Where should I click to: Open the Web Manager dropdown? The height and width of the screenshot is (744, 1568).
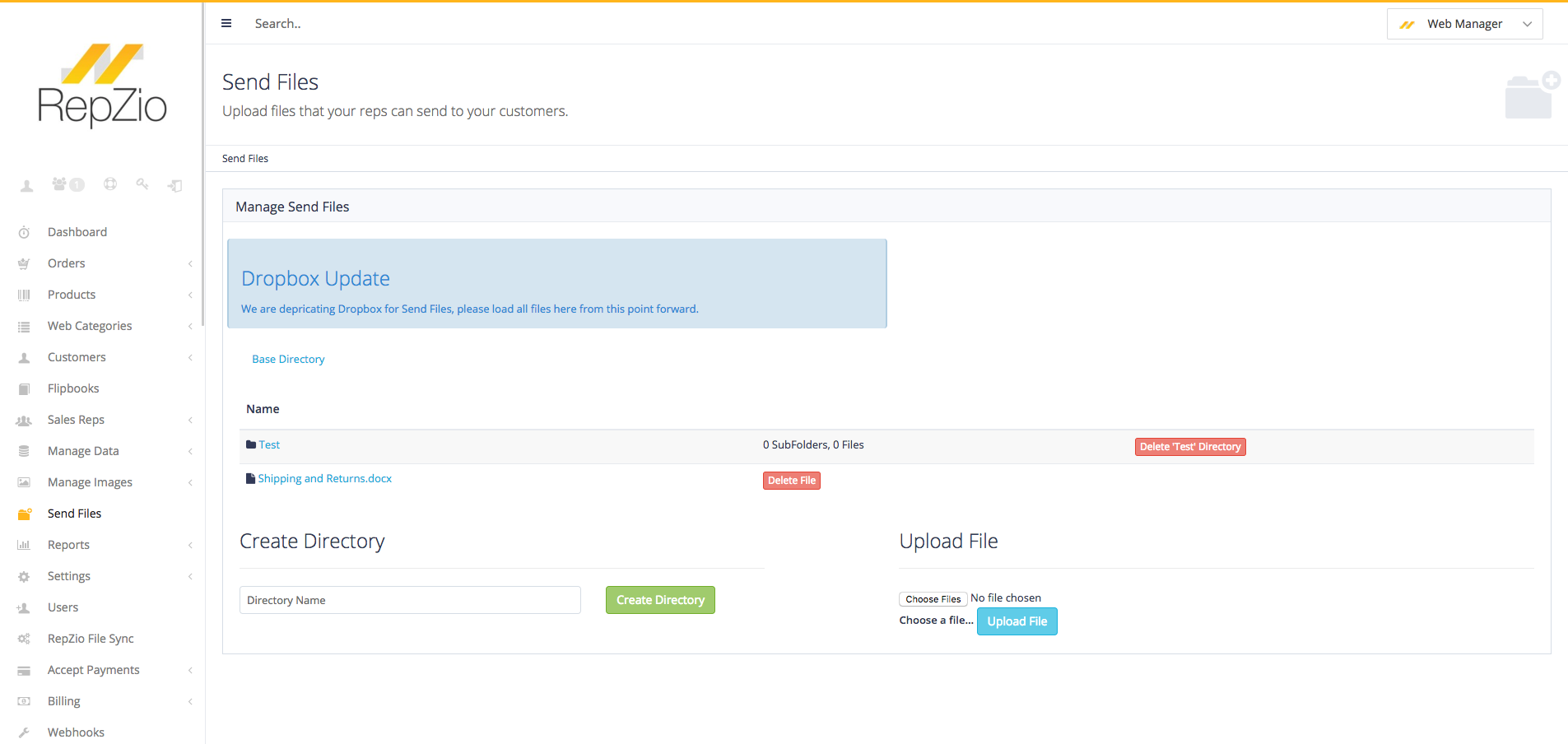1464,24
